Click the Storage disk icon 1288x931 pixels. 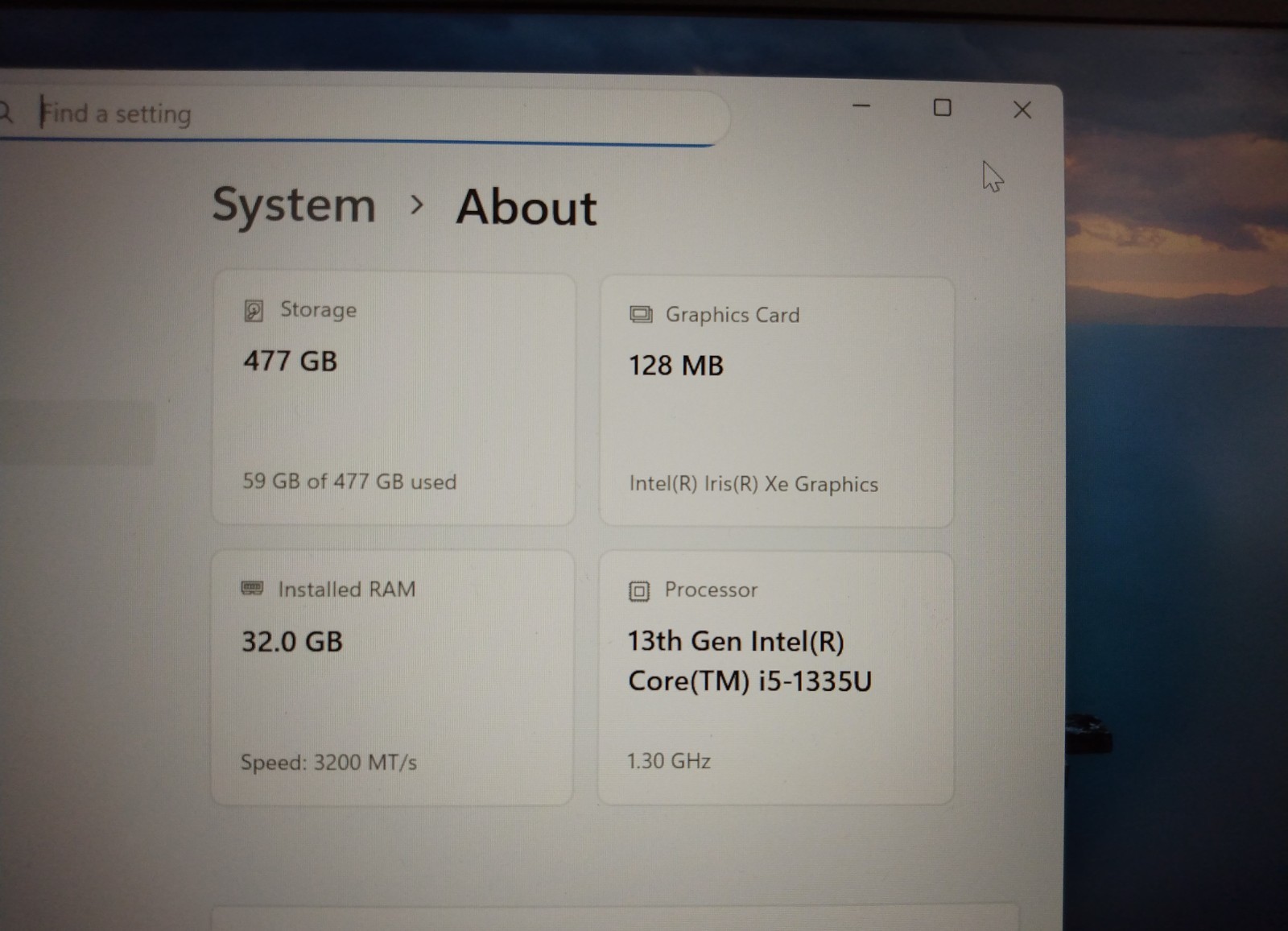pyautogui.click(x=254, y=311)
